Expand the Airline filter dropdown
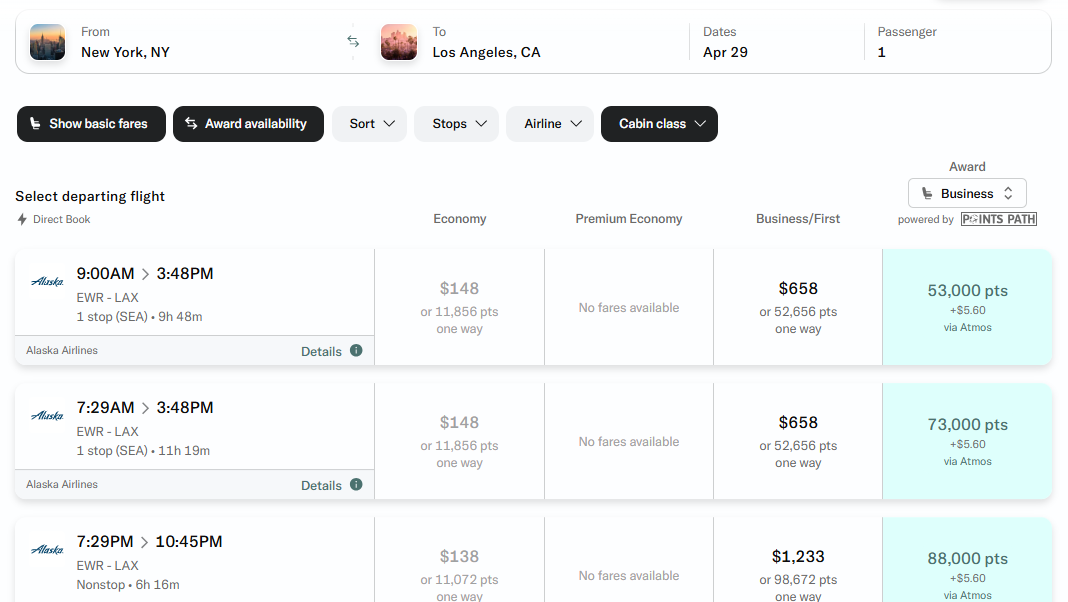Screen dimensions: 1068x602 click(x=549, y=124)
